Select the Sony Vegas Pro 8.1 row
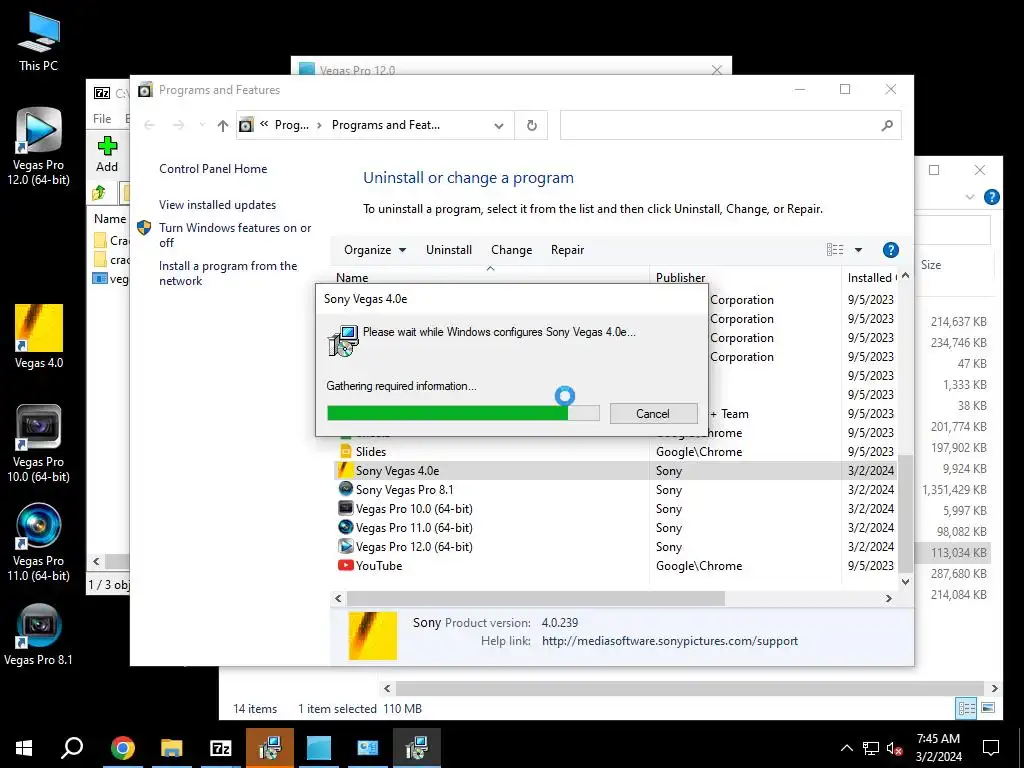 tap(614, 489)
